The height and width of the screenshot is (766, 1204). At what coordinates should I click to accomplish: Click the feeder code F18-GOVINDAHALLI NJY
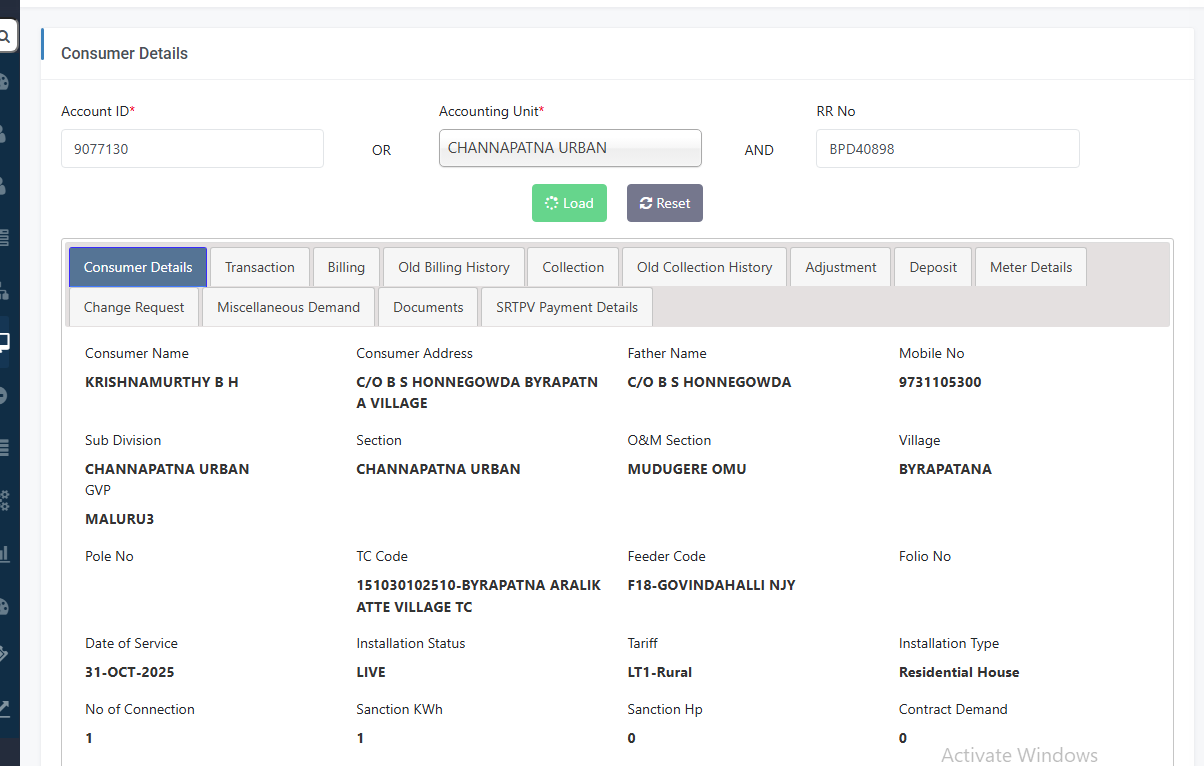click(x=712, y=585)
